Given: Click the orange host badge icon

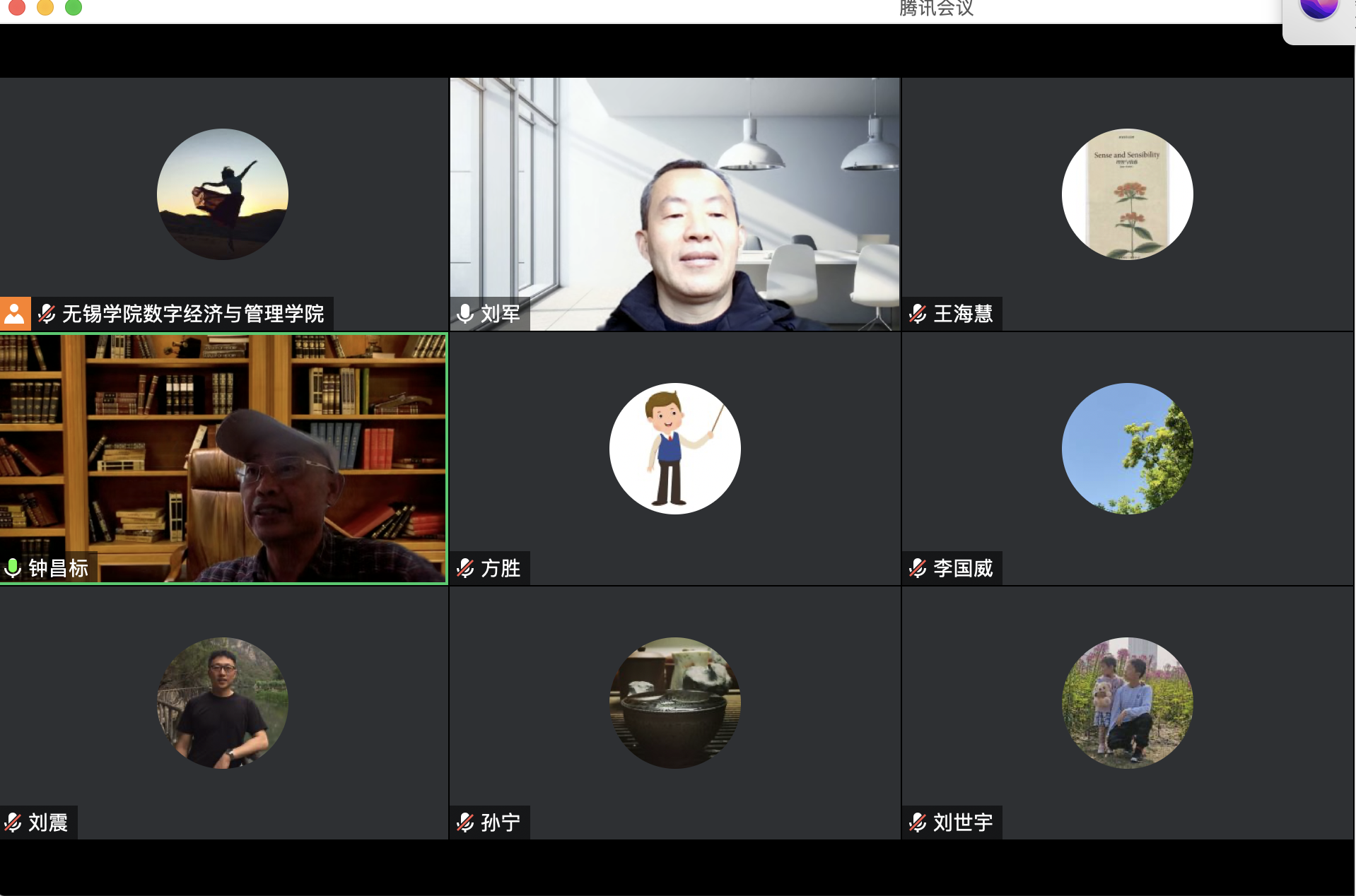Looking at the screenshot, I should [x=15, y=314].
